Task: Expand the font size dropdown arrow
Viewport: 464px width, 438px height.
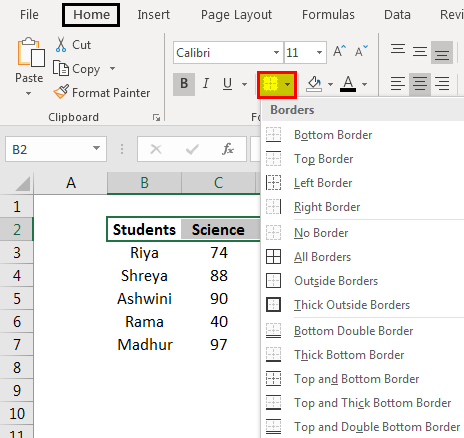Action: pyautogui.click(x=319, y=52)
